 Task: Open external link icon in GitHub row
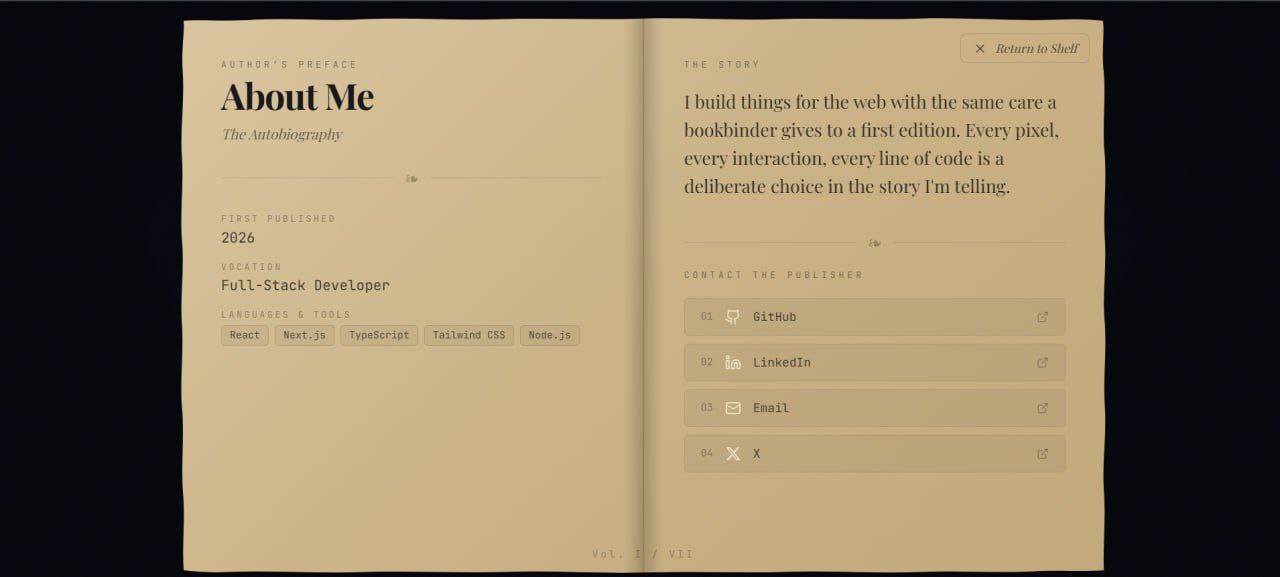coord(1042,317)
